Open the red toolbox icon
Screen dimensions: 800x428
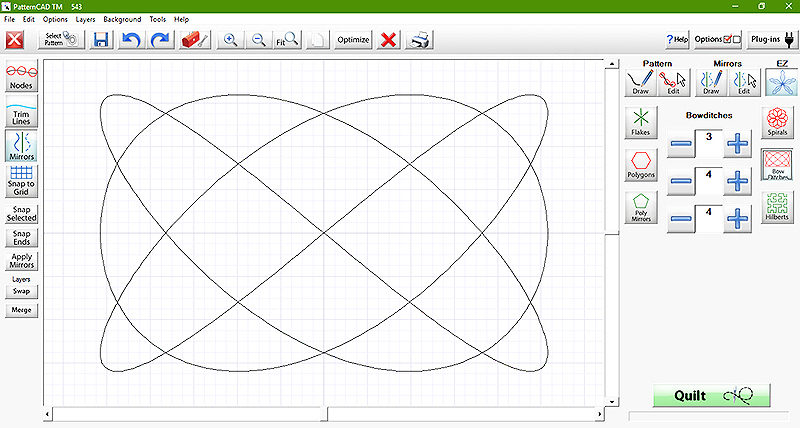(x=192, y=40)
